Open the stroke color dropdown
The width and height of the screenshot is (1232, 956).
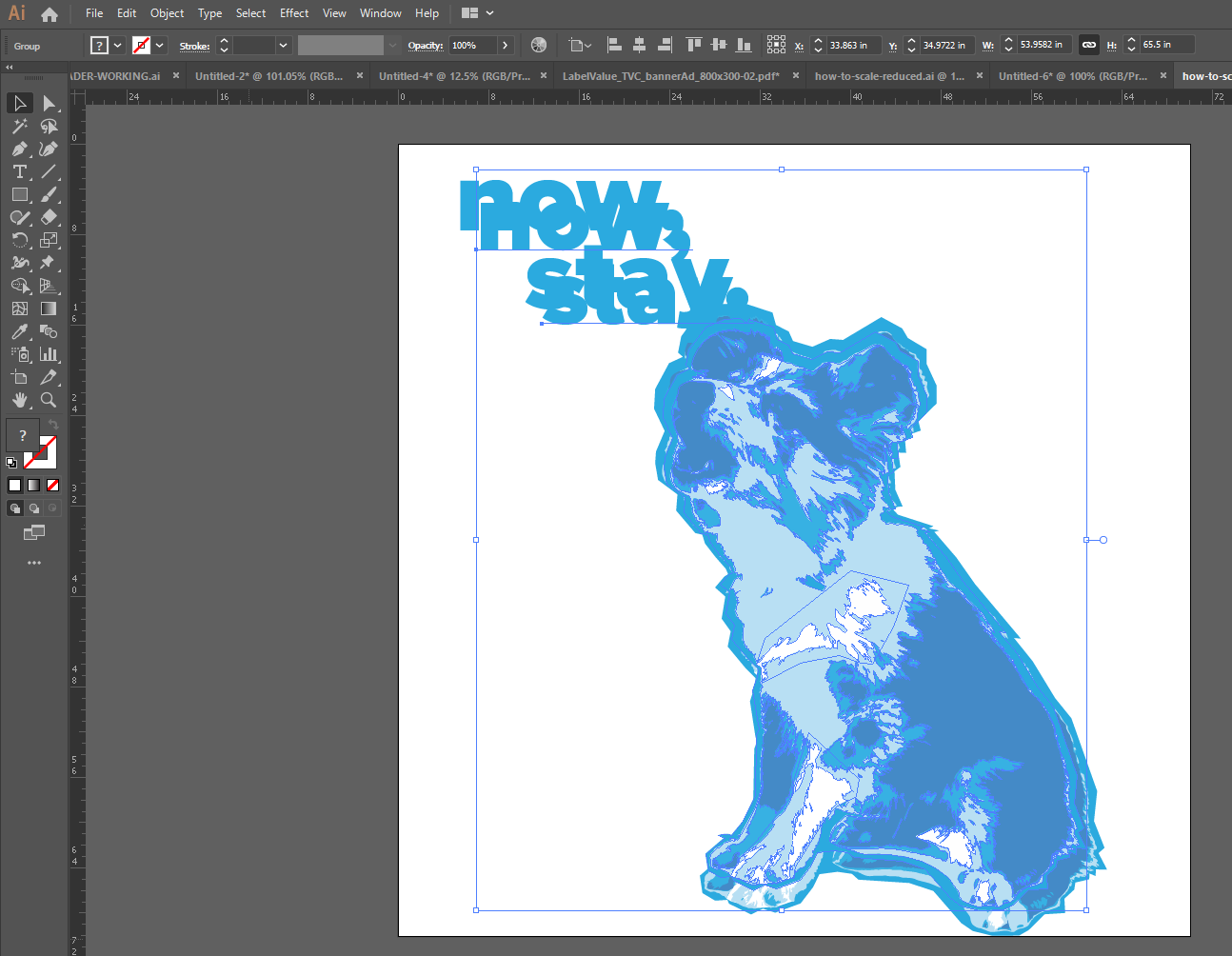point(160,45)
